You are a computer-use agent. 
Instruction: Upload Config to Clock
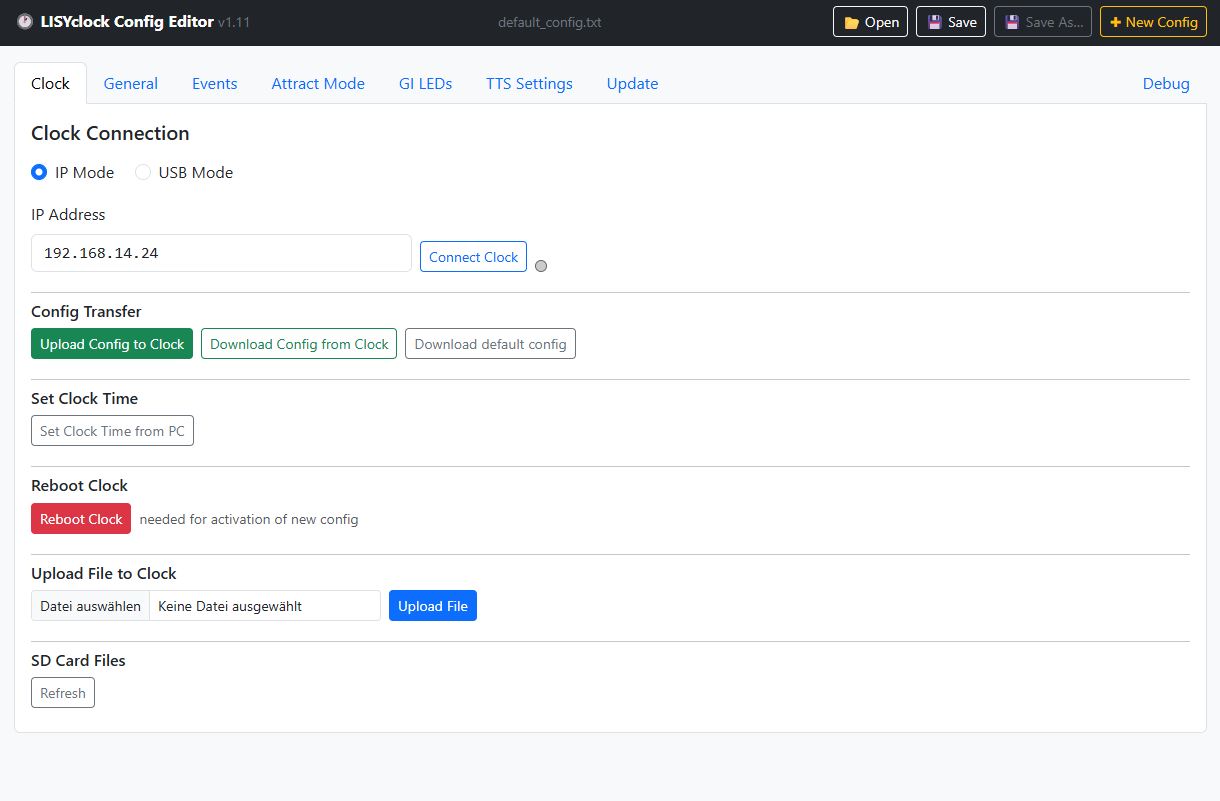(111, 343)
